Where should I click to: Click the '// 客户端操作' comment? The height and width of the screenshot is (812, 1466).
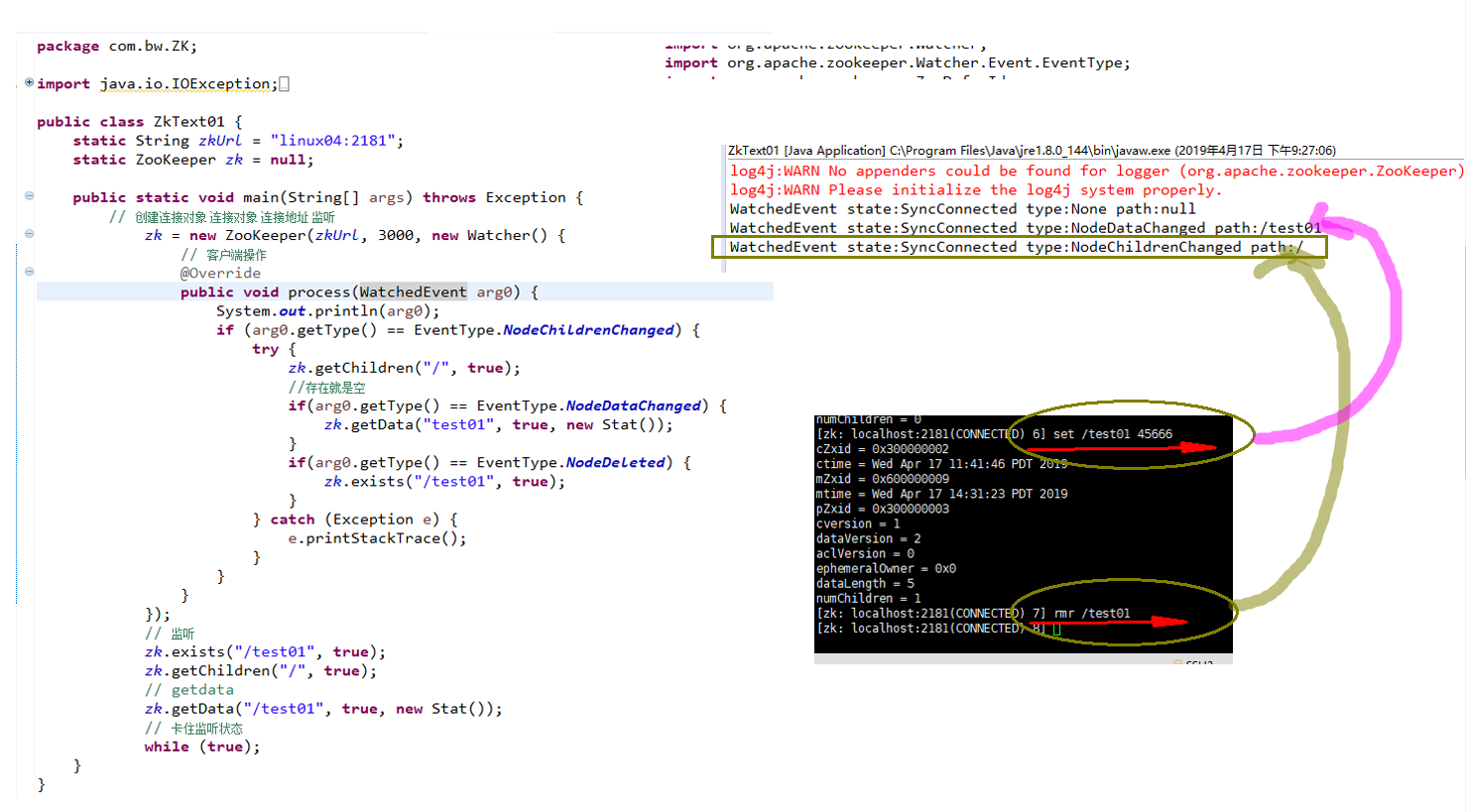223,255
